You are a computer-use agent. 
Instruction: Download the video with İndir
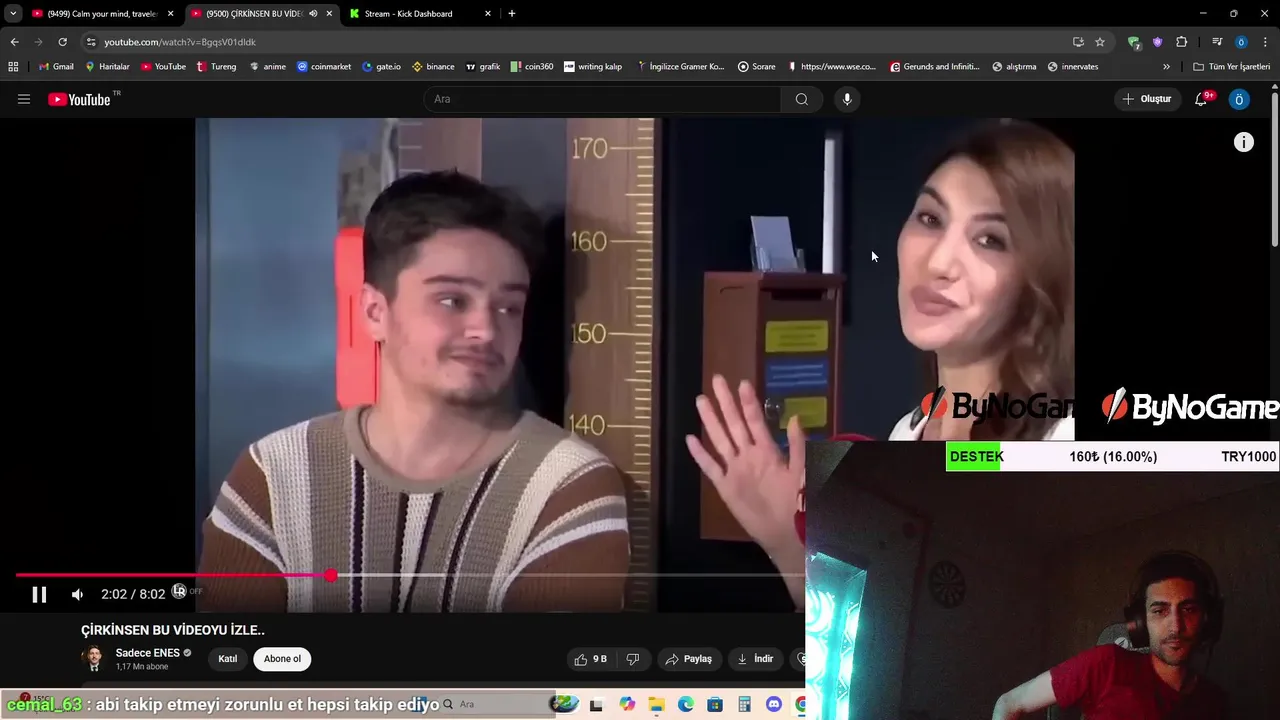click(755, 659)
